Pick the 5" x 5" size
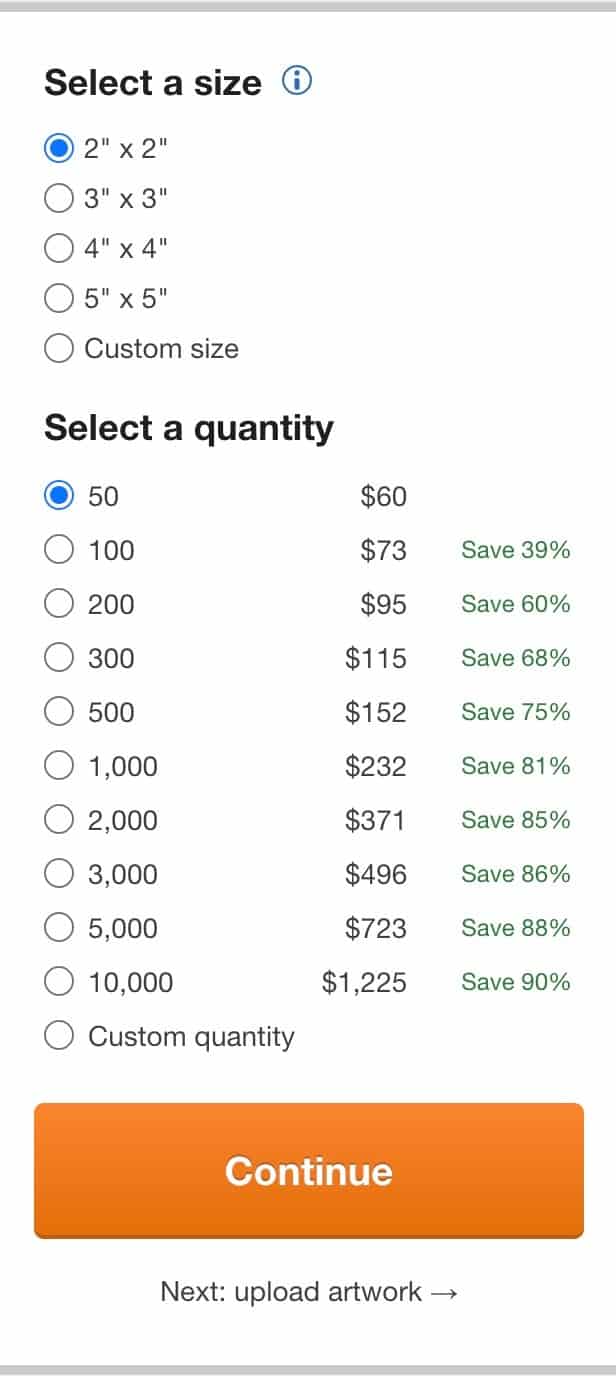This screenshot has width=616, height=1376. tap(60, 298)
